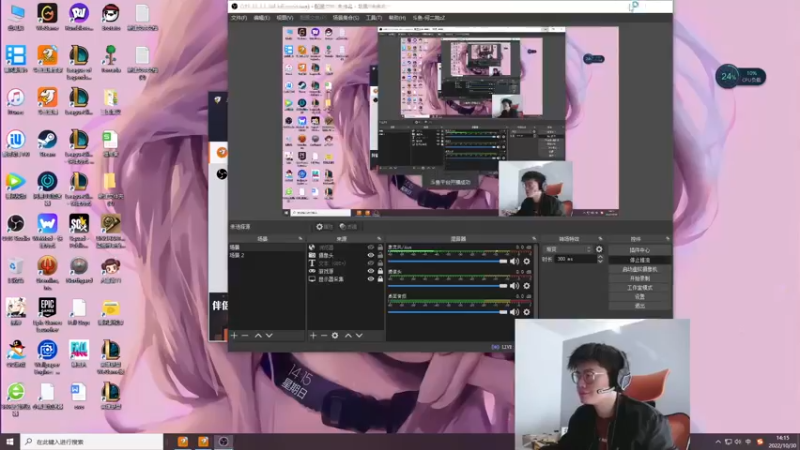The height and width of the screenshot is (450, 800).
Task: Click the 开始录制 start recording button
Action: (x=640, y=278)
